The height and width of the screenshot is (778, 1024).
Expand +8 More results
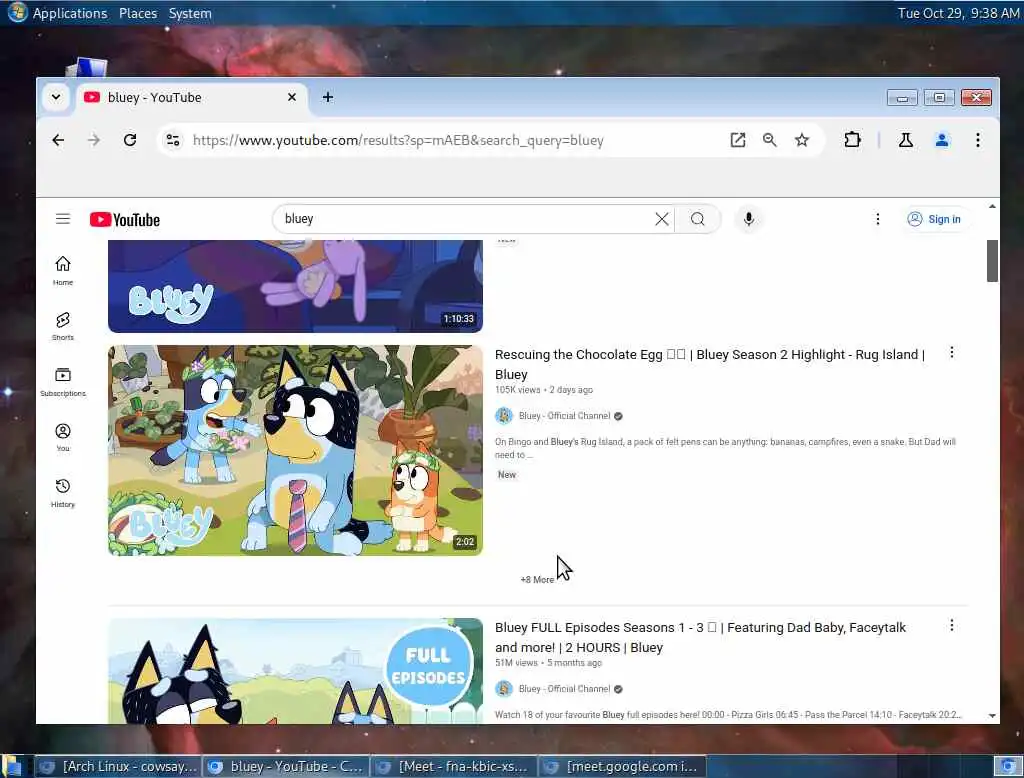click(x=537, y=579)
